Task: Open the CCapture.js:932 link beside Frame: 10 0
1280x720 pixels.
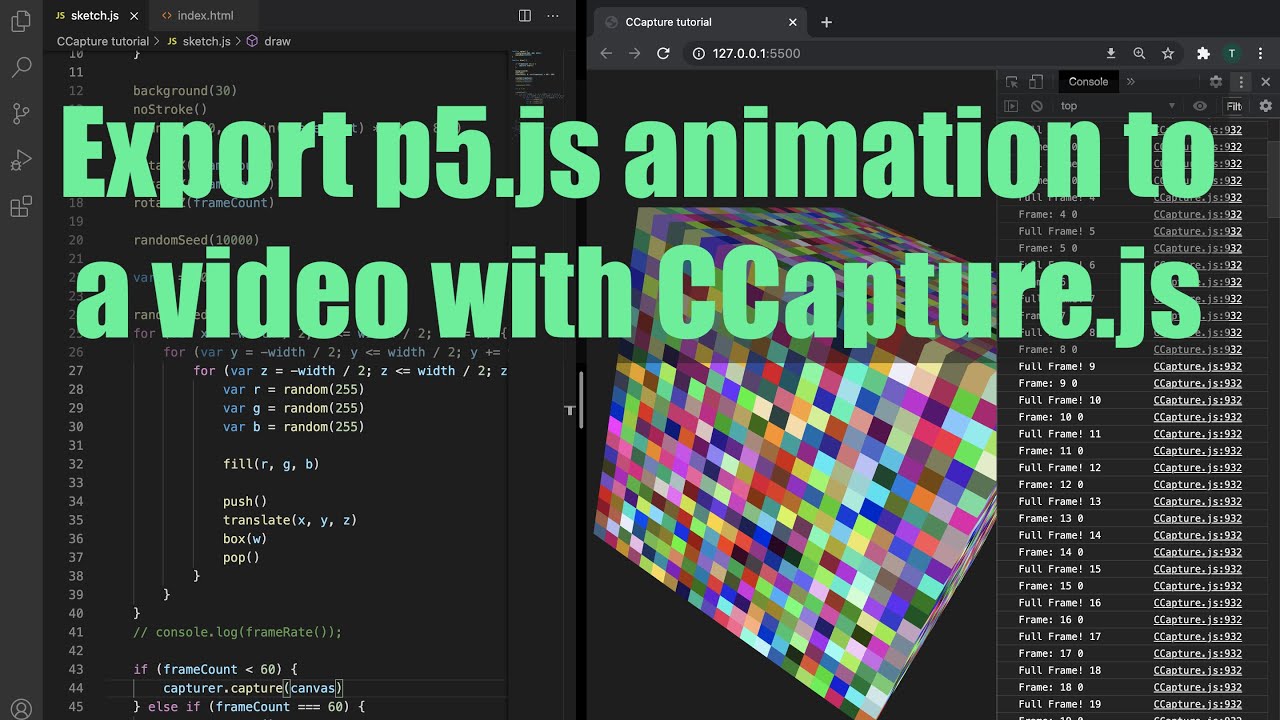Action: [1197, 417]
